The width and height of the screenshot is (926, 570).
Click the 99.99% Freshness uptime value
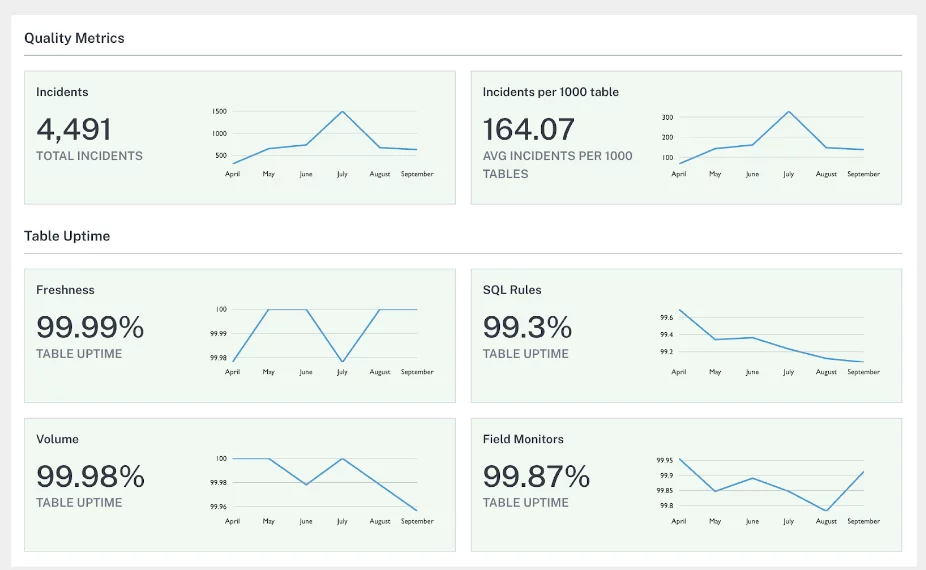90,327
